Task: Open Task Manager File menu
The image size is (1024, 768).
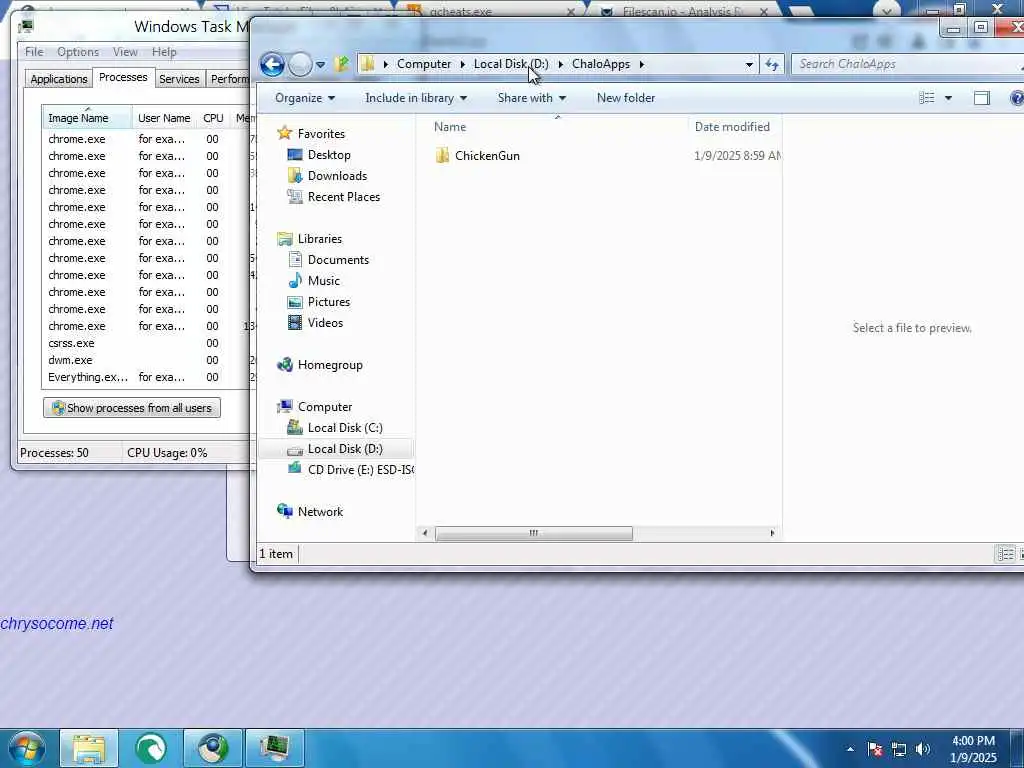Action: pyautogui.click(x=34, y=52)
